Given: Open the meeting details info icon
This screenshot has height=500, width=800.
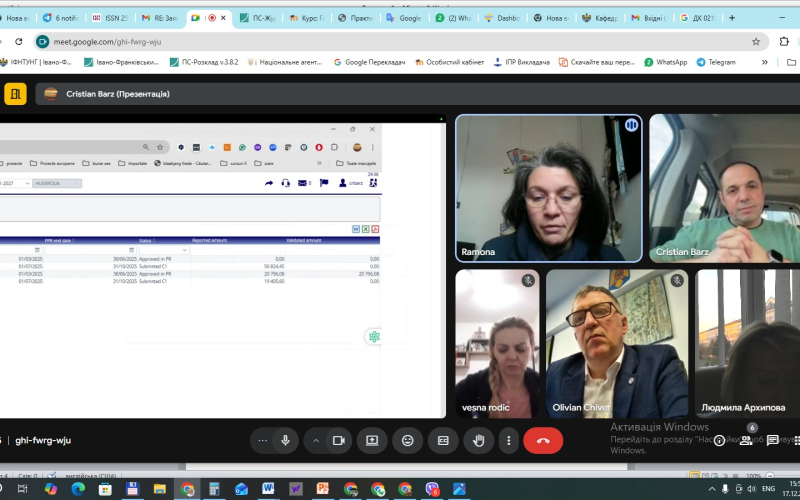Looking at the screenshot, I should tap(719, 441).
